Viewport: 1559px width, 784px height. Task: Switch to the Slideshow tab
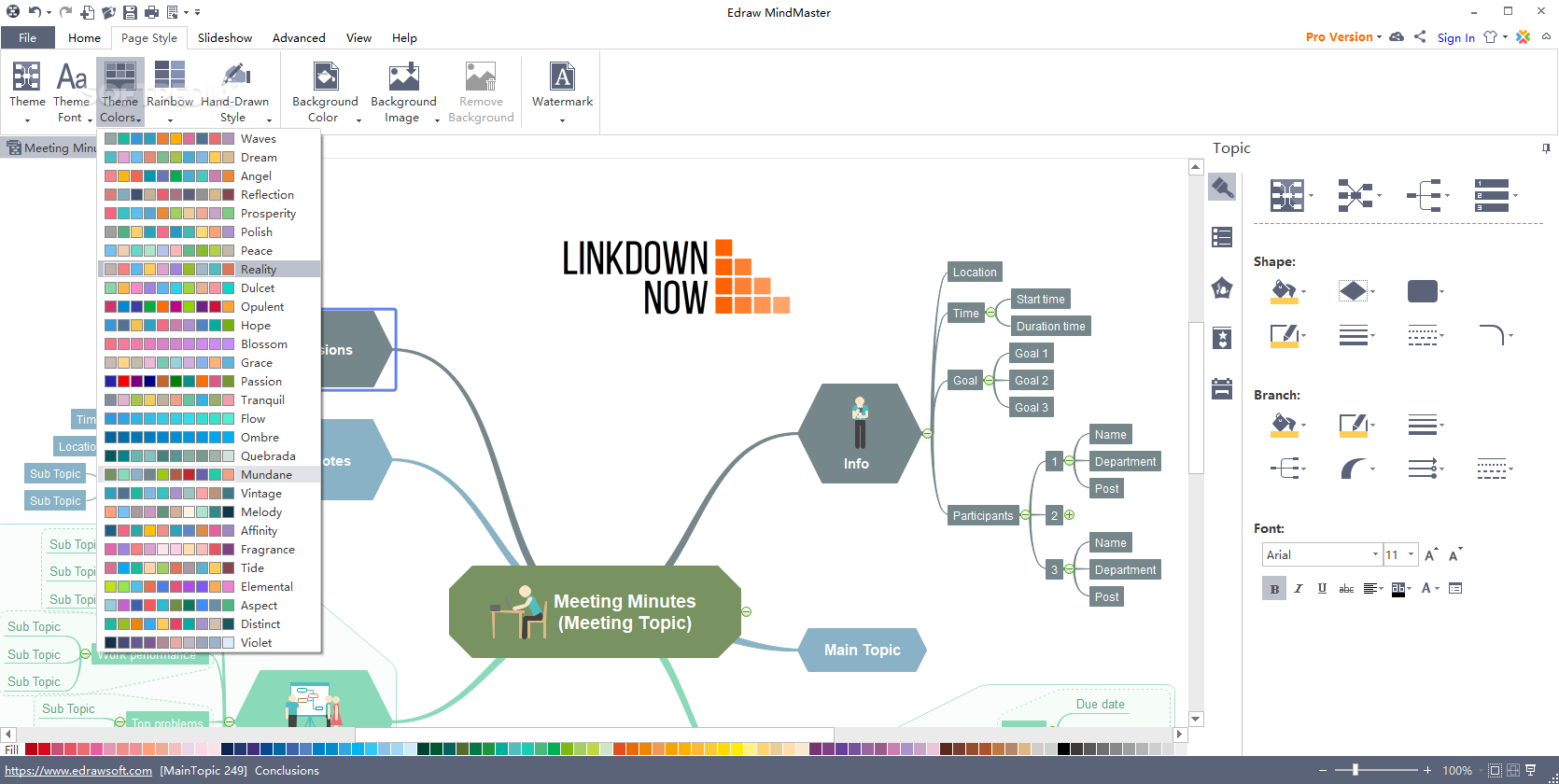click(x=225, y=38)
